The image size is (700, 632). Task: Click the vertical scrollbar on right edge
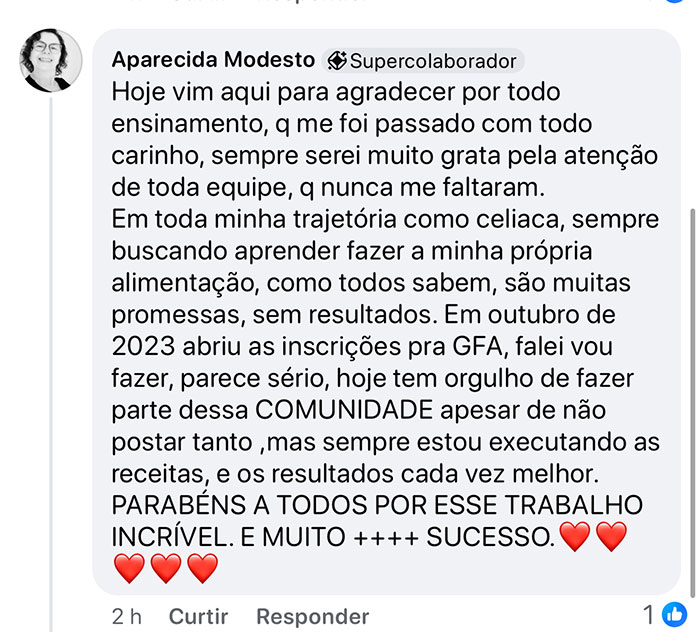click(x=693, y=402)
